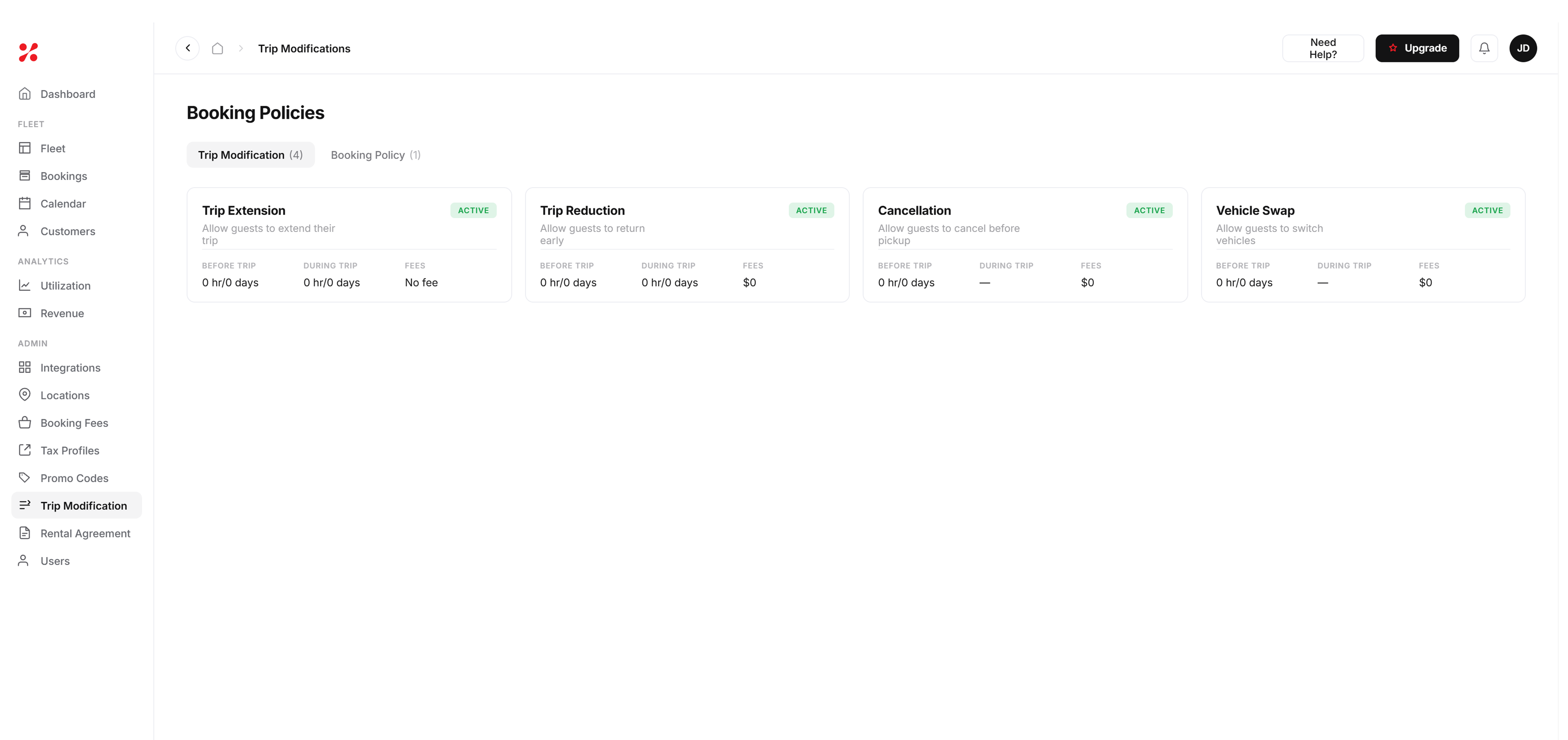This screenshot has width=1568, height=740.
Task: Go back using the left chevron button
Action: (187, 48)
